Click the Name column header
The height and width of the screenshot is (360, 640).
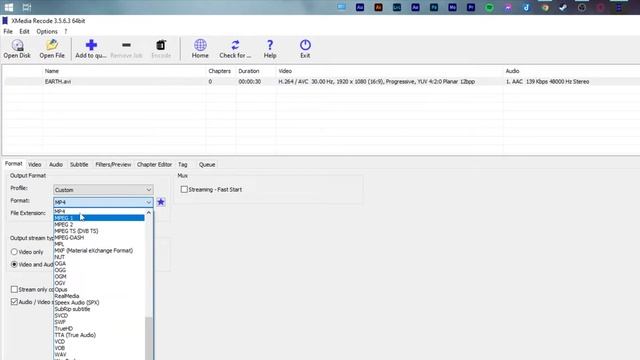52,71
